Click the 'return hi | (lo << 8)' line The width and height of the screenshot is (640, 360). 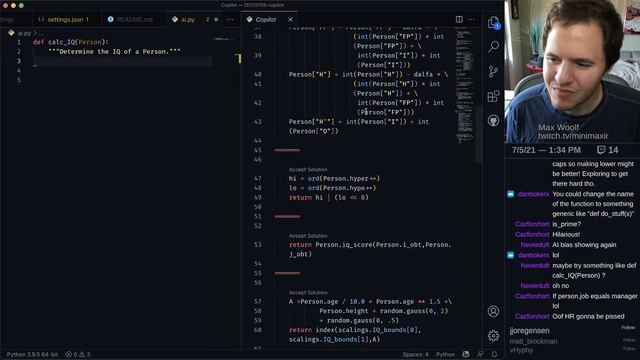coord(329,198)
